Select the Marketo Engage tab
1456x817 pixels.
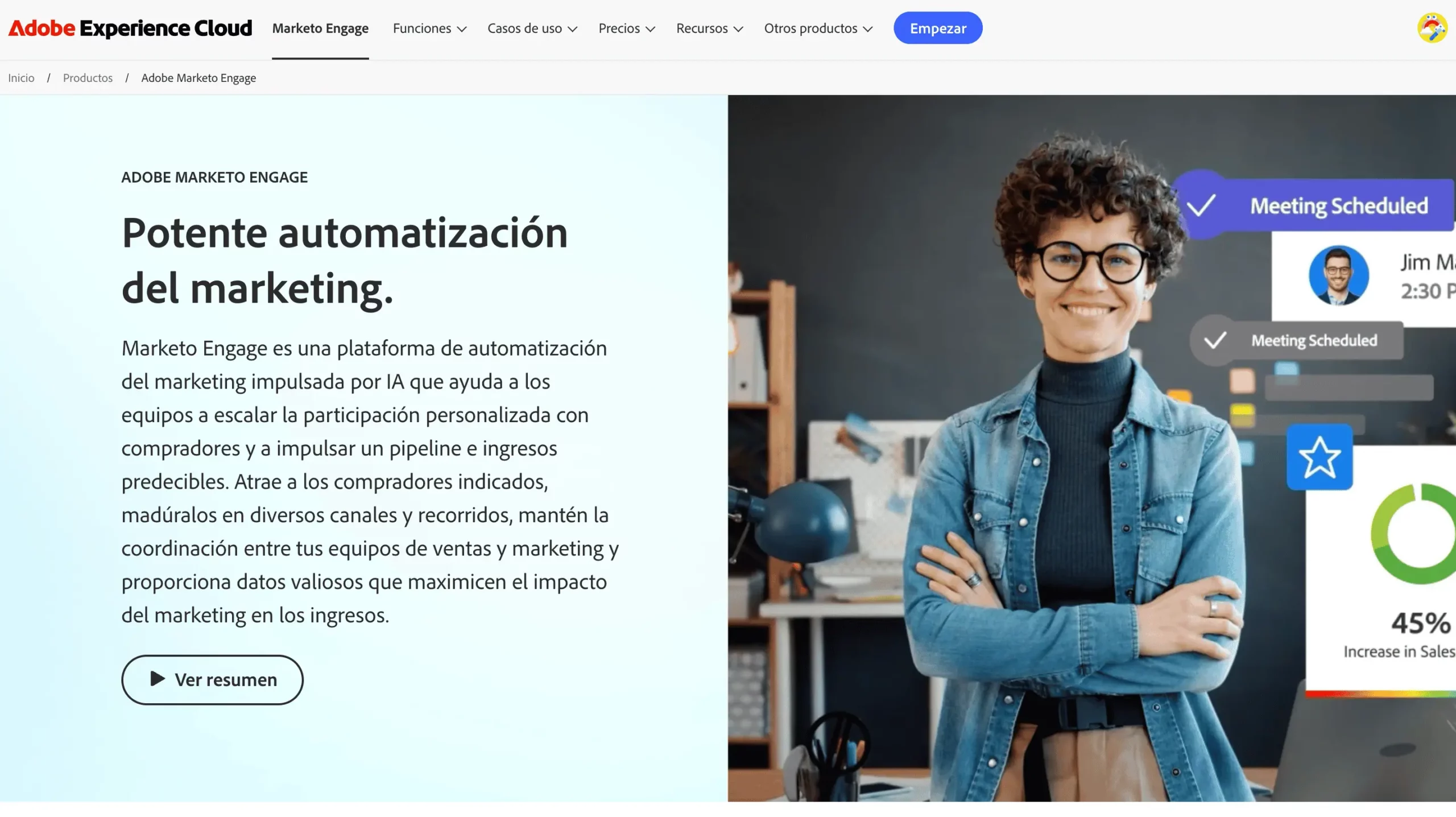pyautogui.click(x=320, y=28)
